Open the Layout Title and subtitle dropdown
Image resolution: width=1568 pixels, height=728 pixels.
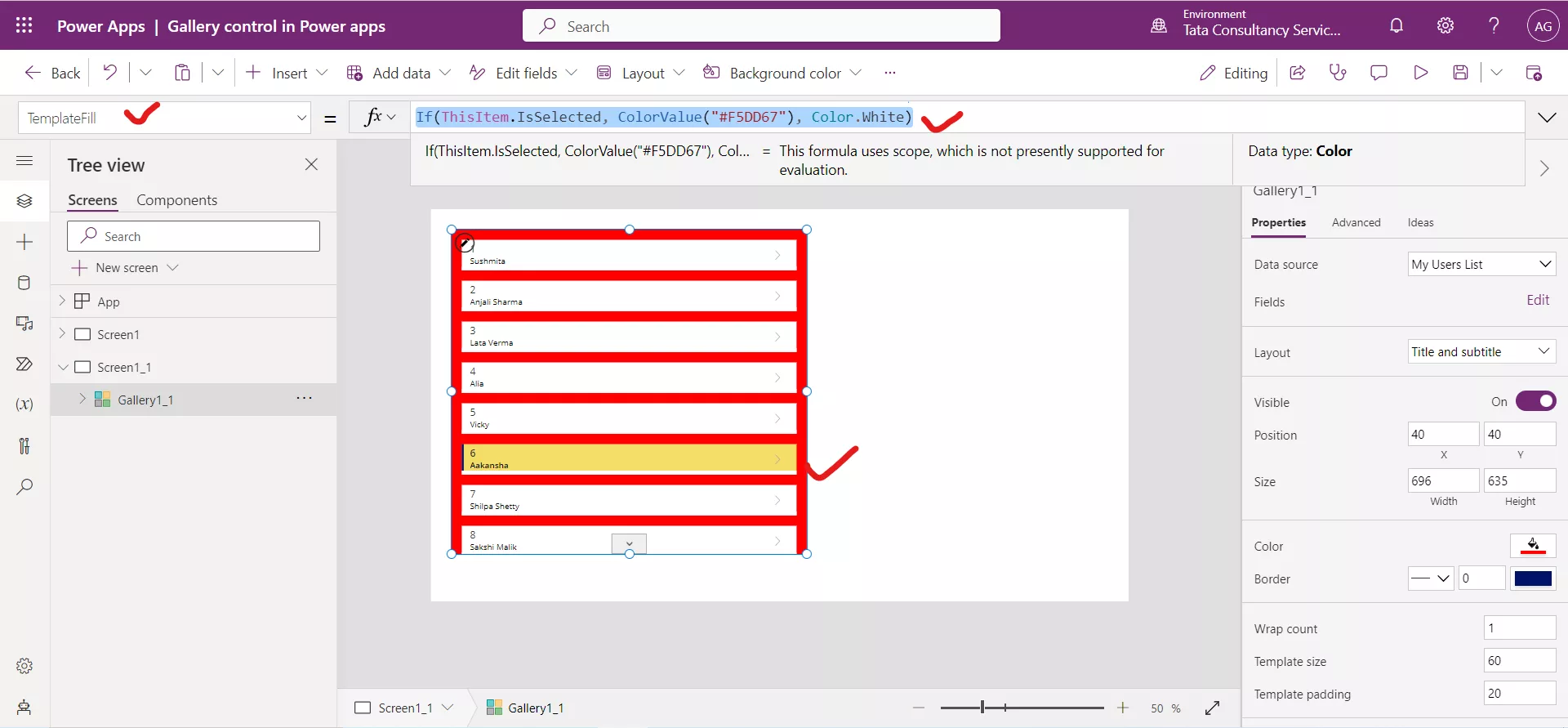click(x=1481, y=351)
